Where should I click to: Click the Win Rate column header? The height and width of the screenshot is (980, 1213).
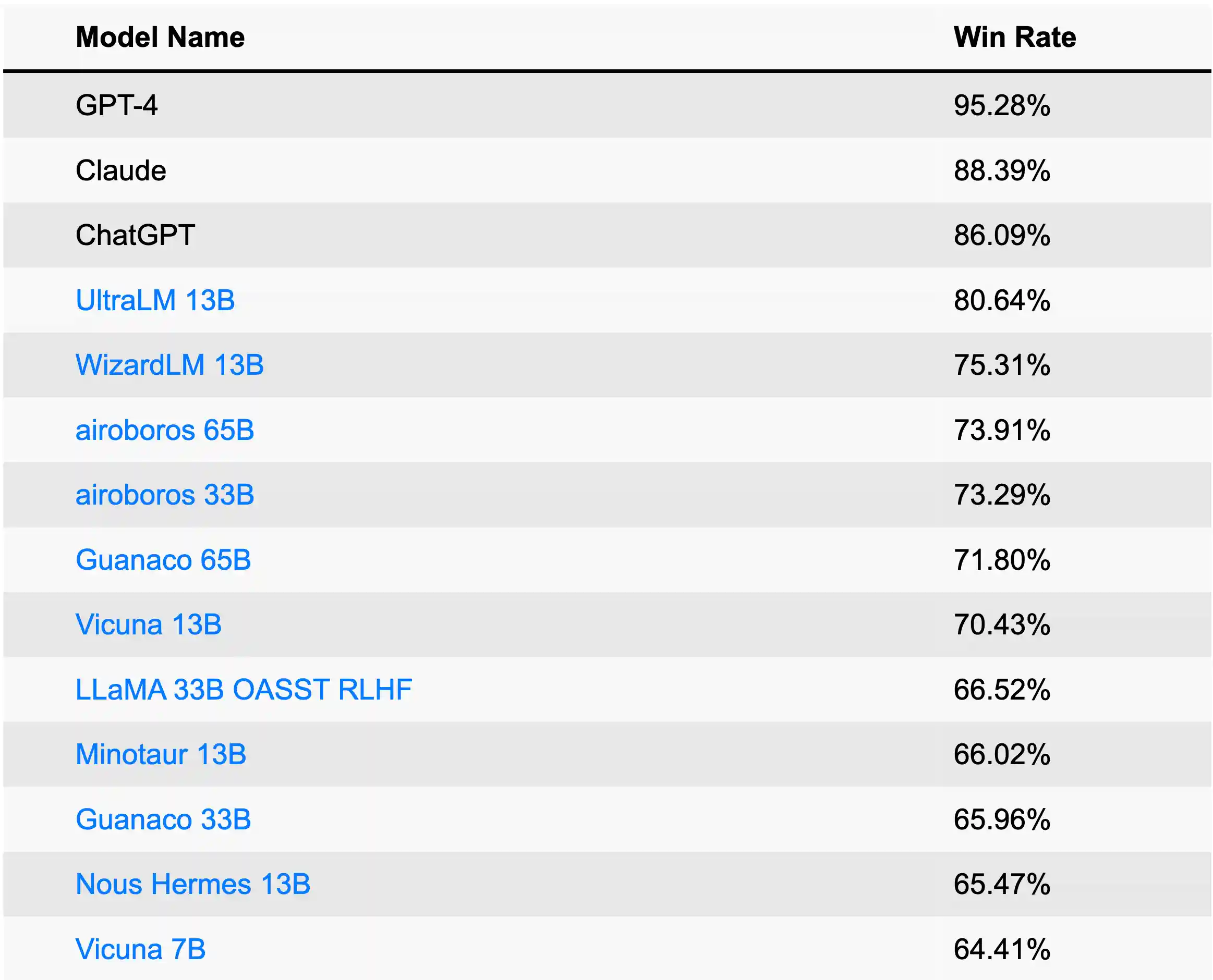coord(1014,38)
